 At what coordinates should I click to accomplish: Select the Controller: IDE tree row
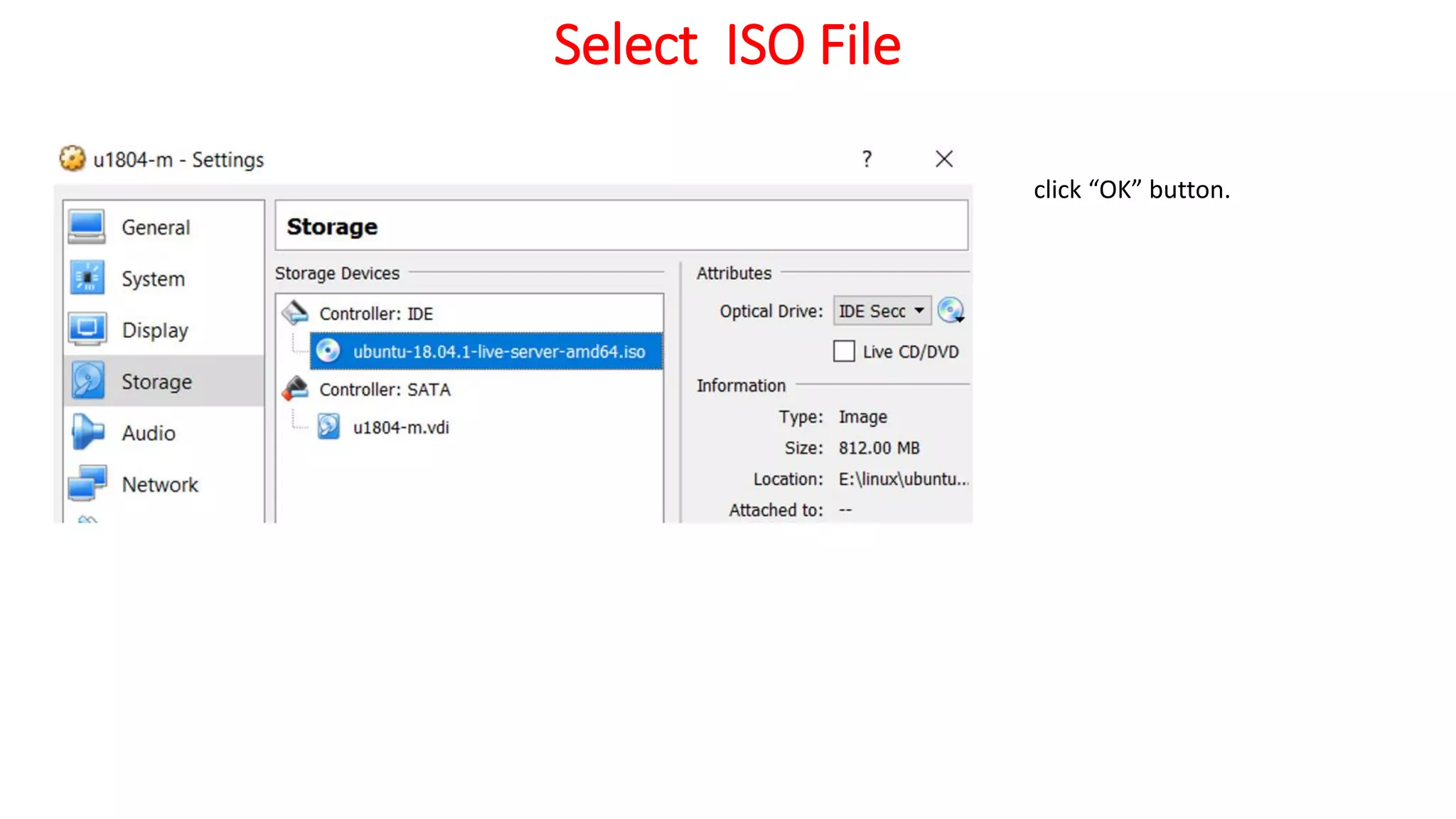469,314
